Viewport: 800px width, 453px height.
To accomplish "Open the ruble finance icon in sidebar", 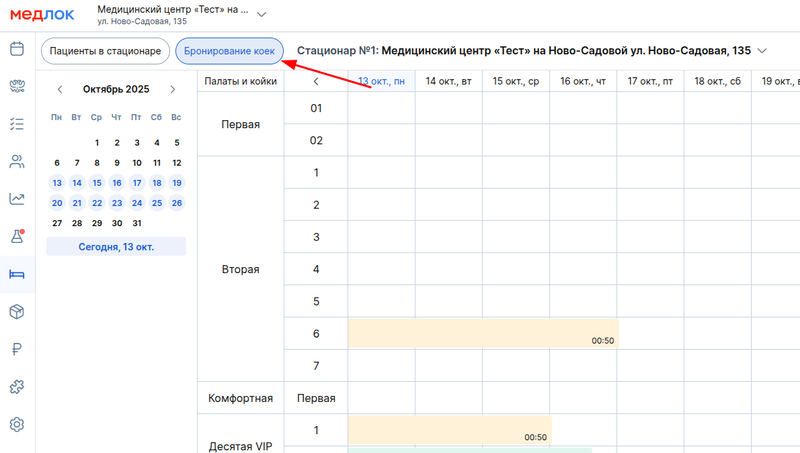I will (16, 349).
